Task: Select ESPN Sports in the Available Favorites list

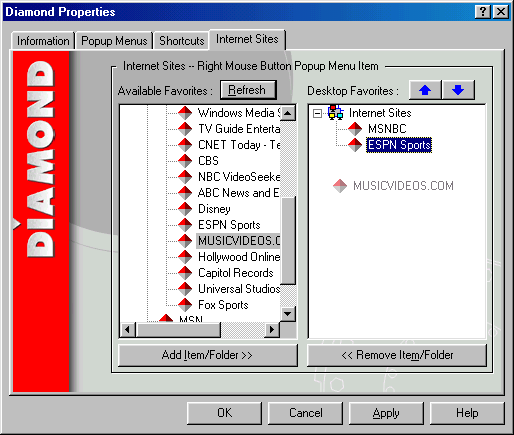Action: (229, 225)
